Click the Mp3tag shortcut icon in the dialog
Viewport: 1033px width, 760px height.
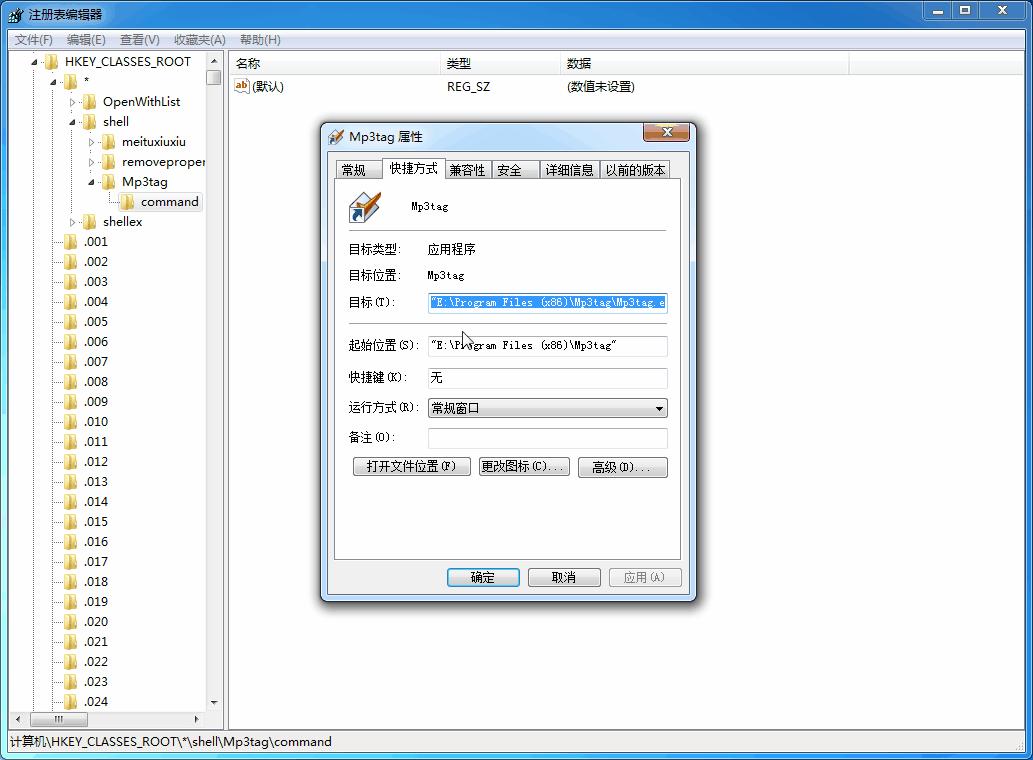[x=365, y=207]
